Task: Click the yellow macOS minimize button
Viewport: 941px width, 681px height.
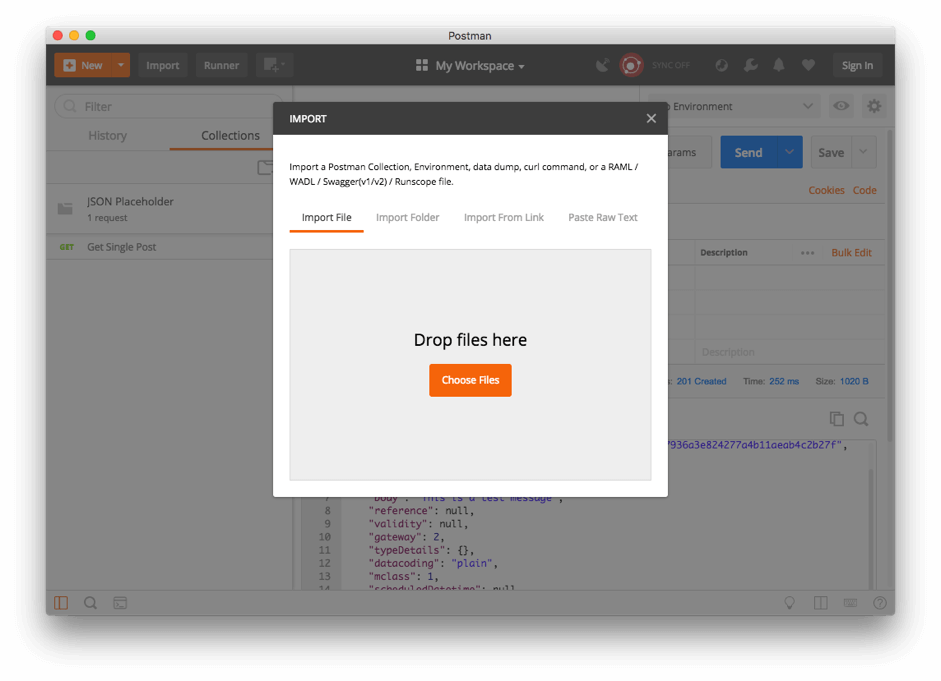Action: click(74, 35)
